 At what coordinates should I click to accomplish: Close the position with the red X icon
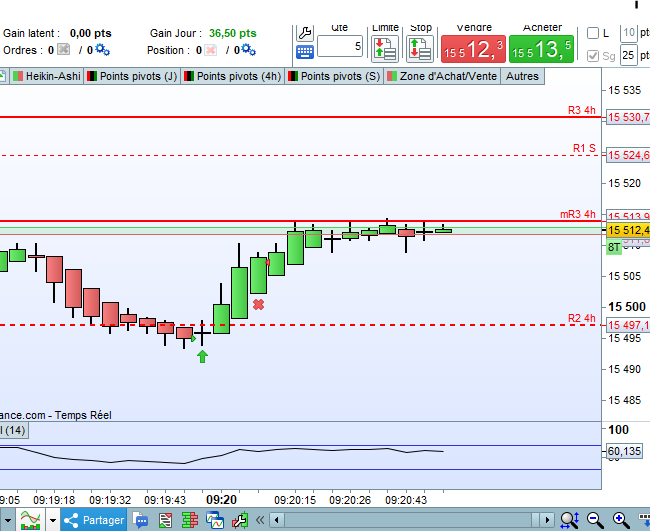211,50
